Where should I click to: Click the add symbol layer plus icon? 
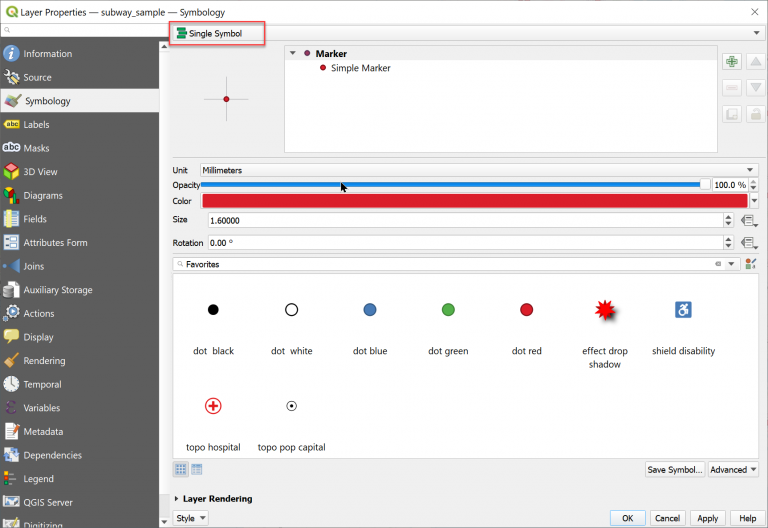[731, 62]
